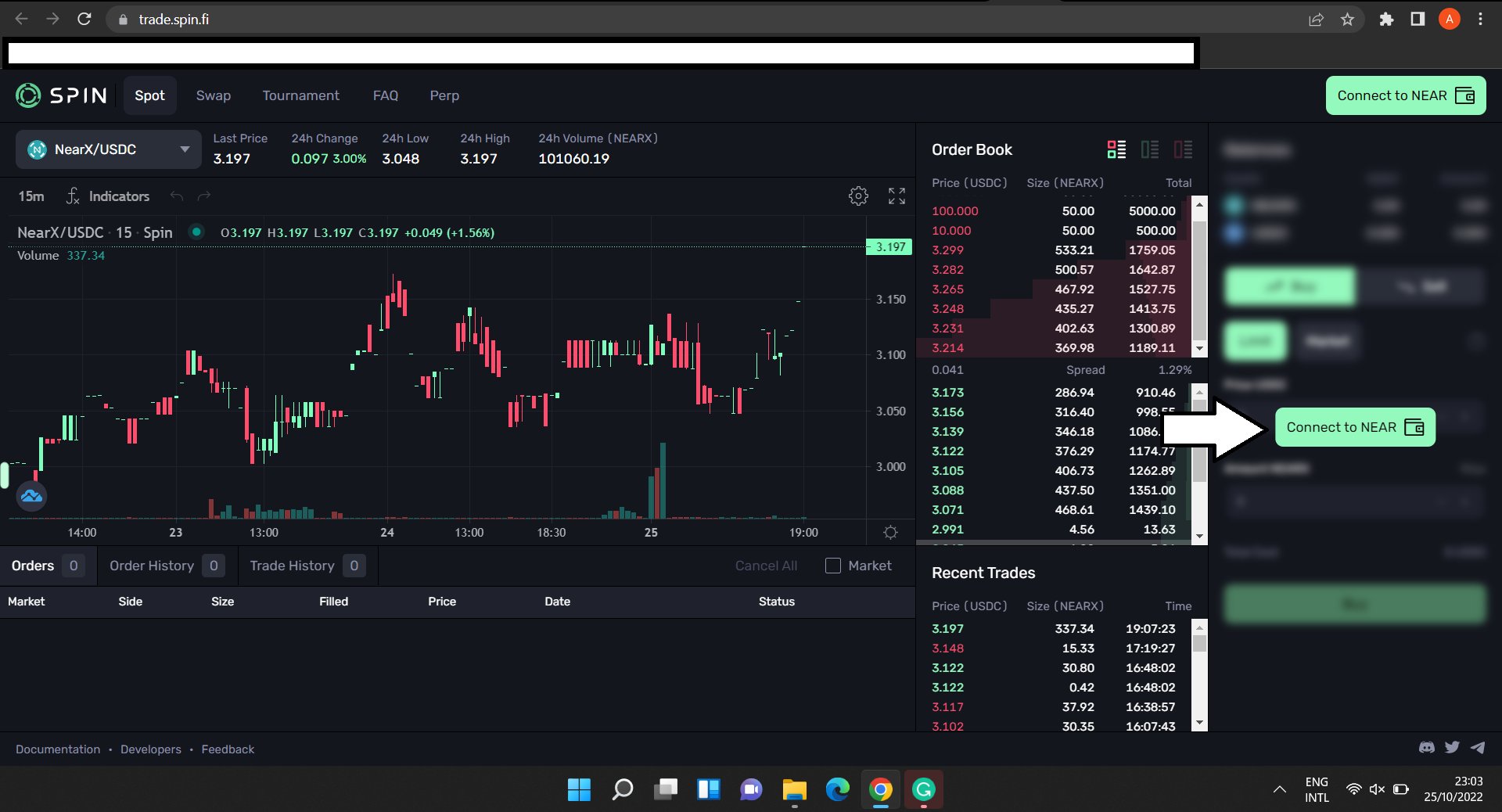Screen dimensions: 1502x812
Task: Open Telegram link in footer
Action: 1478,748
